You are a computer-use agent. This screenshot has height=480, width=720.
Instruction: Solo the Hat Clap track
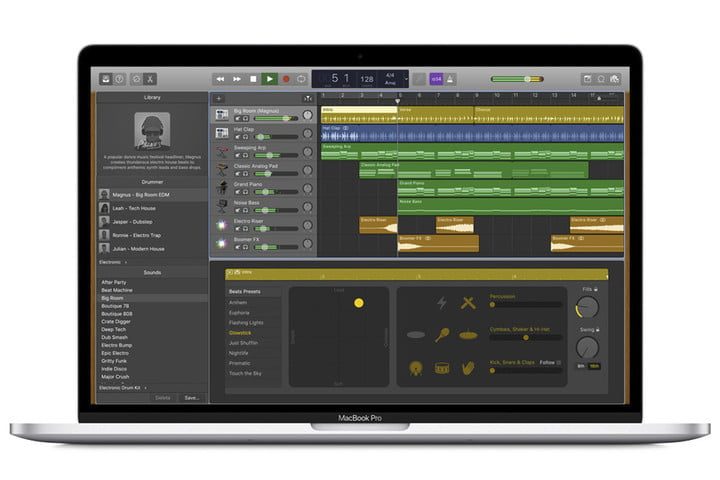pyautogui.click(x=246, y=137)
